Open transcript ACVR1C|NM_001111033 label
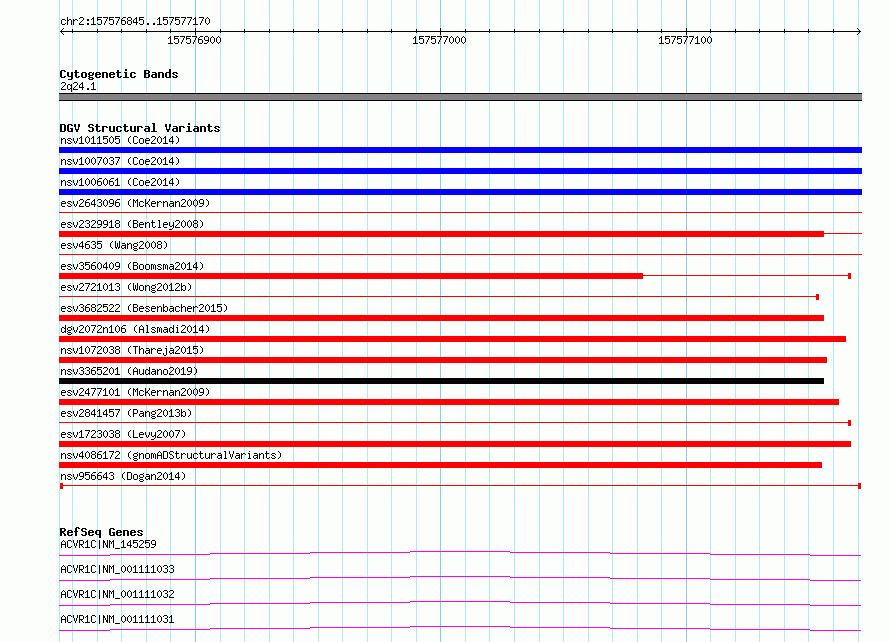 [x=117, y=569]
